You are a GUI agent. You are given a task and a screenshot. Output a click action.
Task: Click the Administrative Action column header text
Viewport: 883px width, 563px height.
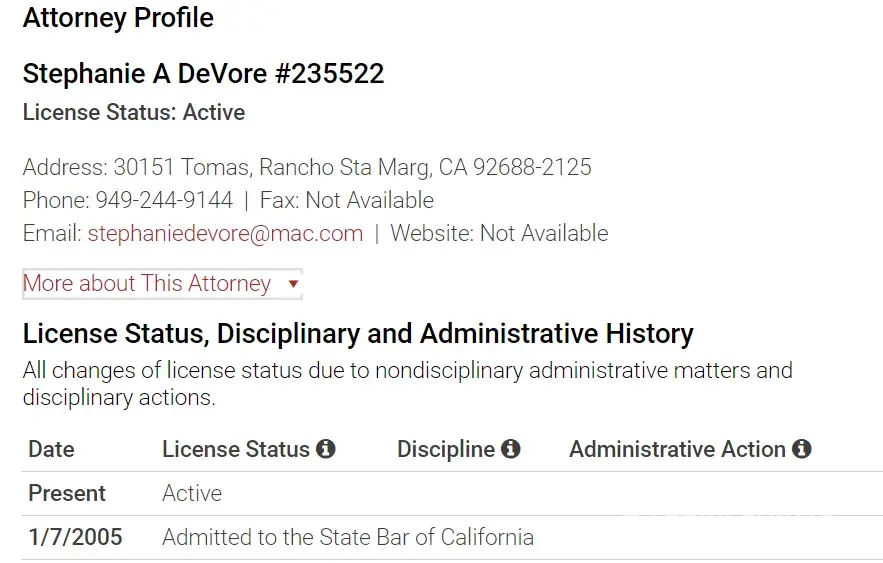(x=677, y=450)
